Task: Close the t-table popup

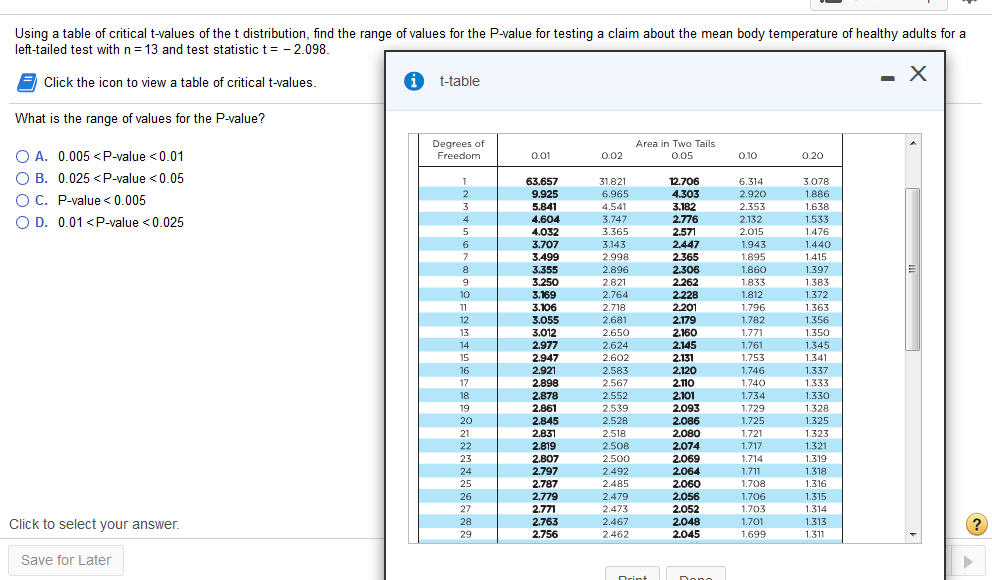Action: 918,73
